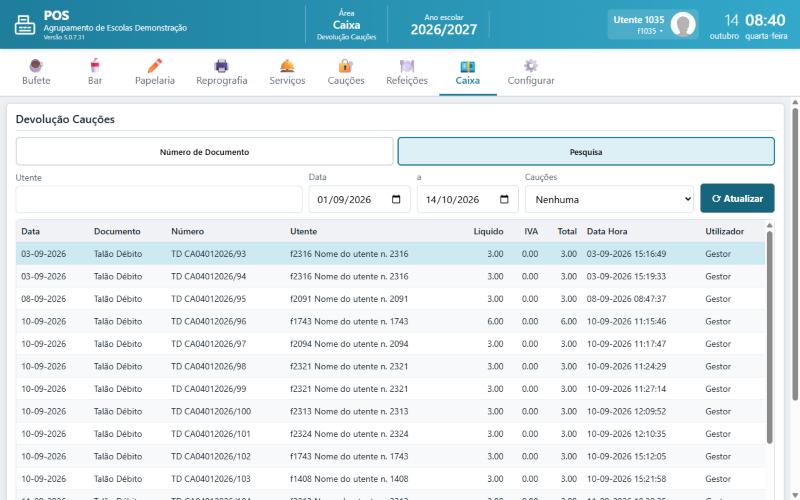Select the Papelaria pencil icon
This screenshot has height=500, width=800.
[x=155, y=66]
